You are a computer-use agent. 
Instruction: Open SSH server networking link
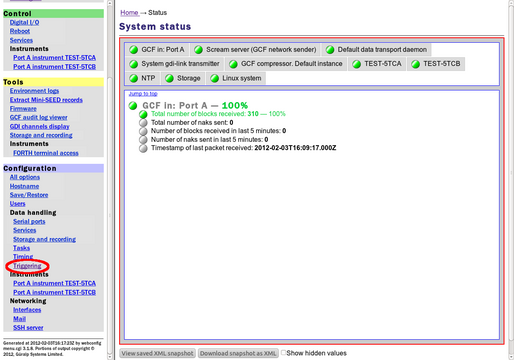[28, 328]
